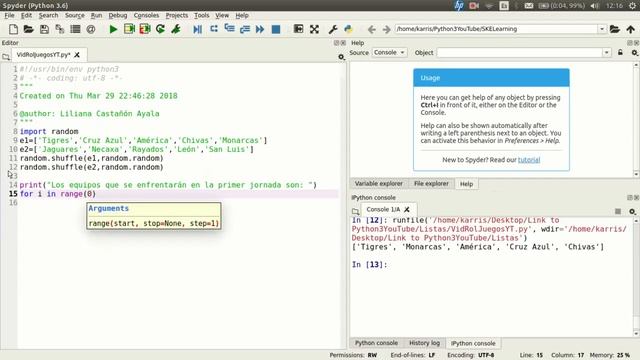Open the Spyder tutorial link
This screenshot has width=640, height=360.
coord(529,160)
